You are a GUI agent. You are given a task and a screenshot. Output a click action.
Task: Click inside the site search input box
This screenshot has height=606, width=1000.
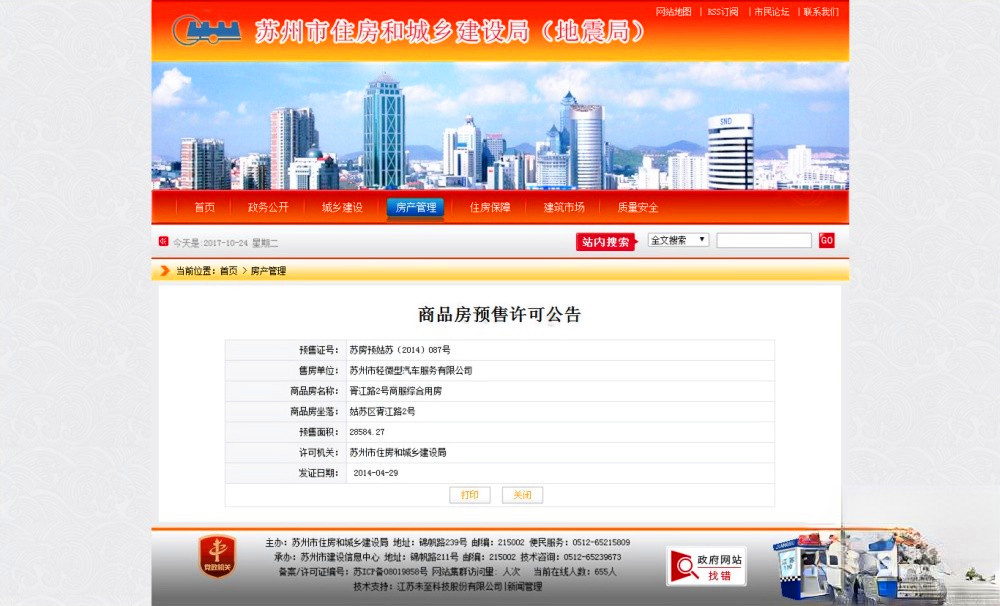(763, 239)
